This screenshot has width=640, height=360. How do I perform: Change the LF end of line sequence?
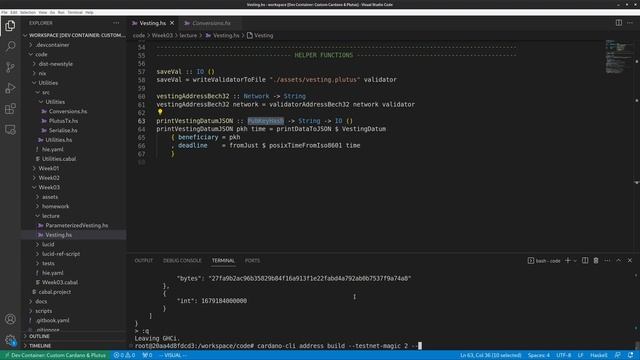point(581,355)
